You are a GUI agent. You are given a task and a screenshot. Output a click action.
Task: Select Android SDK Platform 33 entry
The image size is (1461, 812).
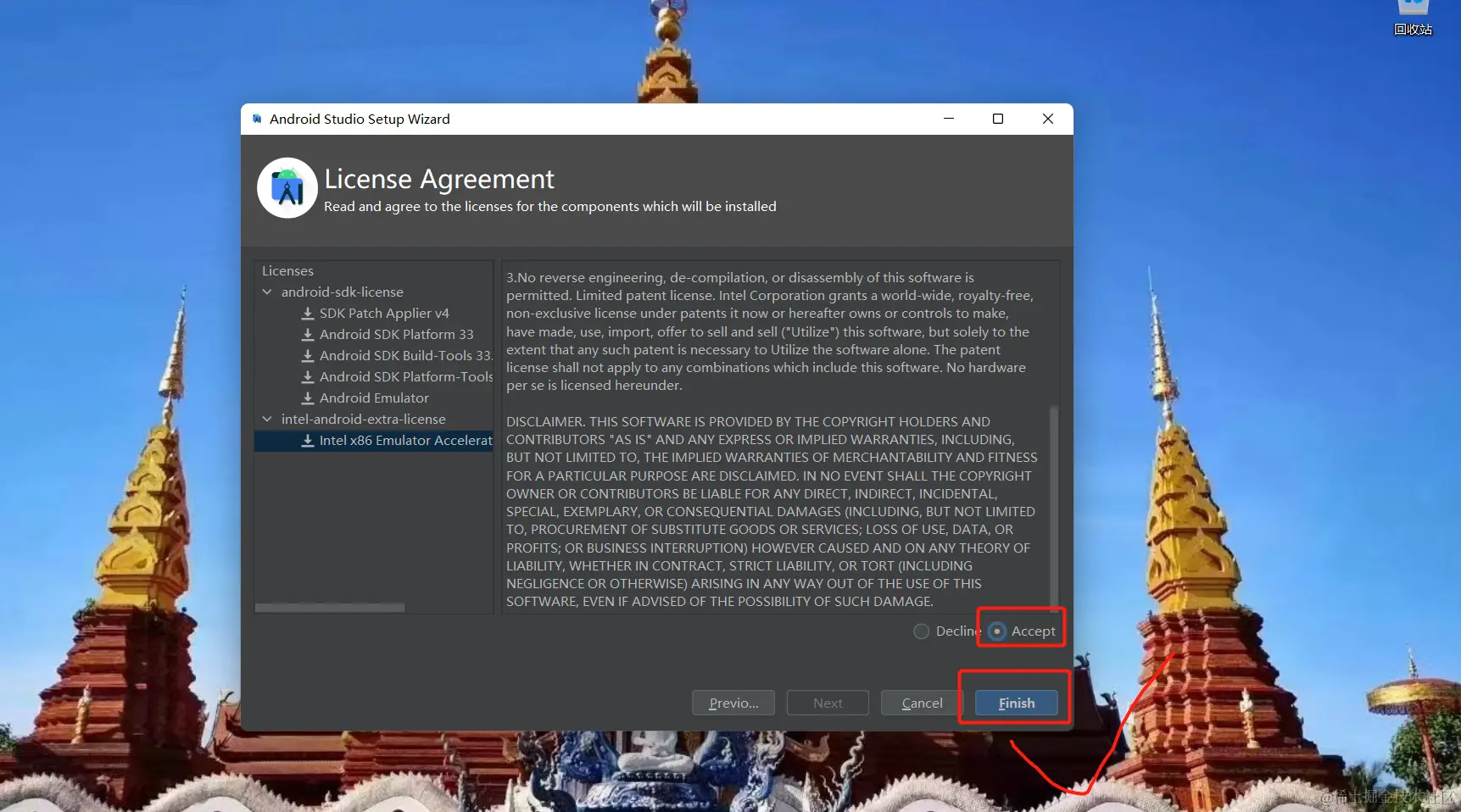[x=397, y=335]
